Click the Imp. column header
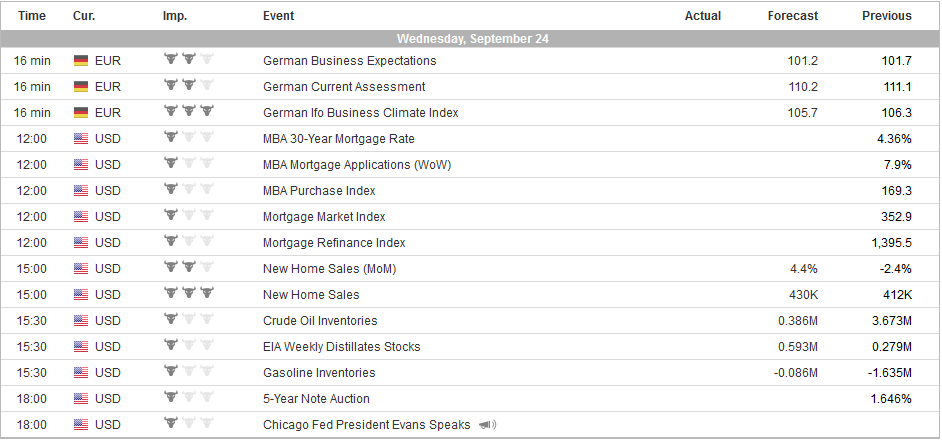The width and height of the screenshot is (942, 442). [174, 16]
